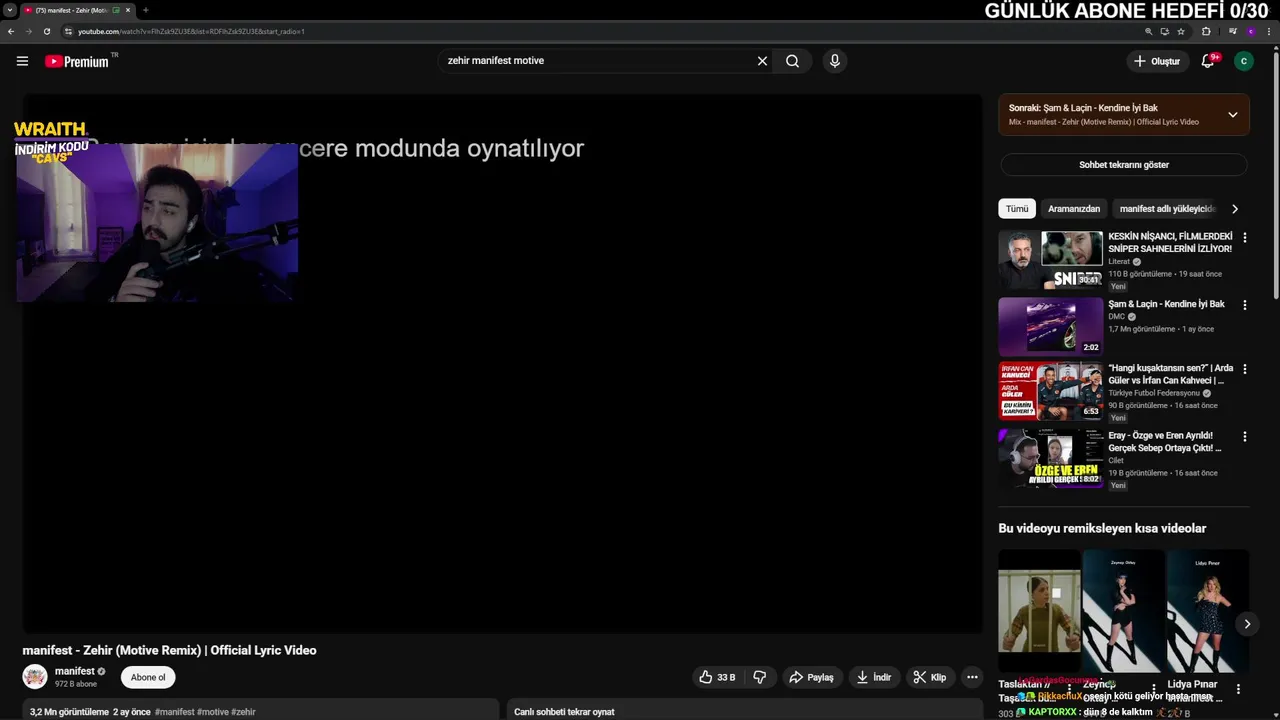
Task: Open the browser tab search dropdown
Action: click(10, 10)
